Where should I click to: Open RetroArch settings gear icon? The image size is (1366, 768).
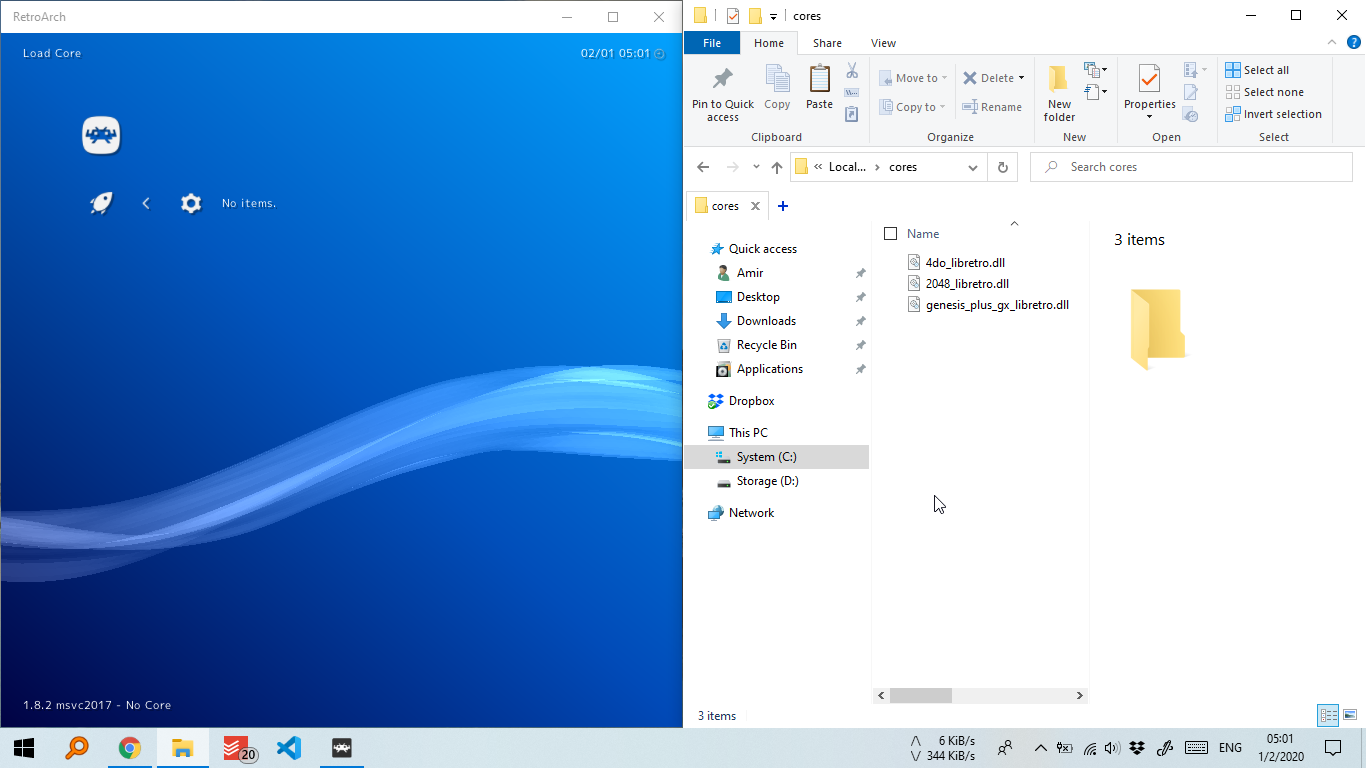click(x=190, y=203)
